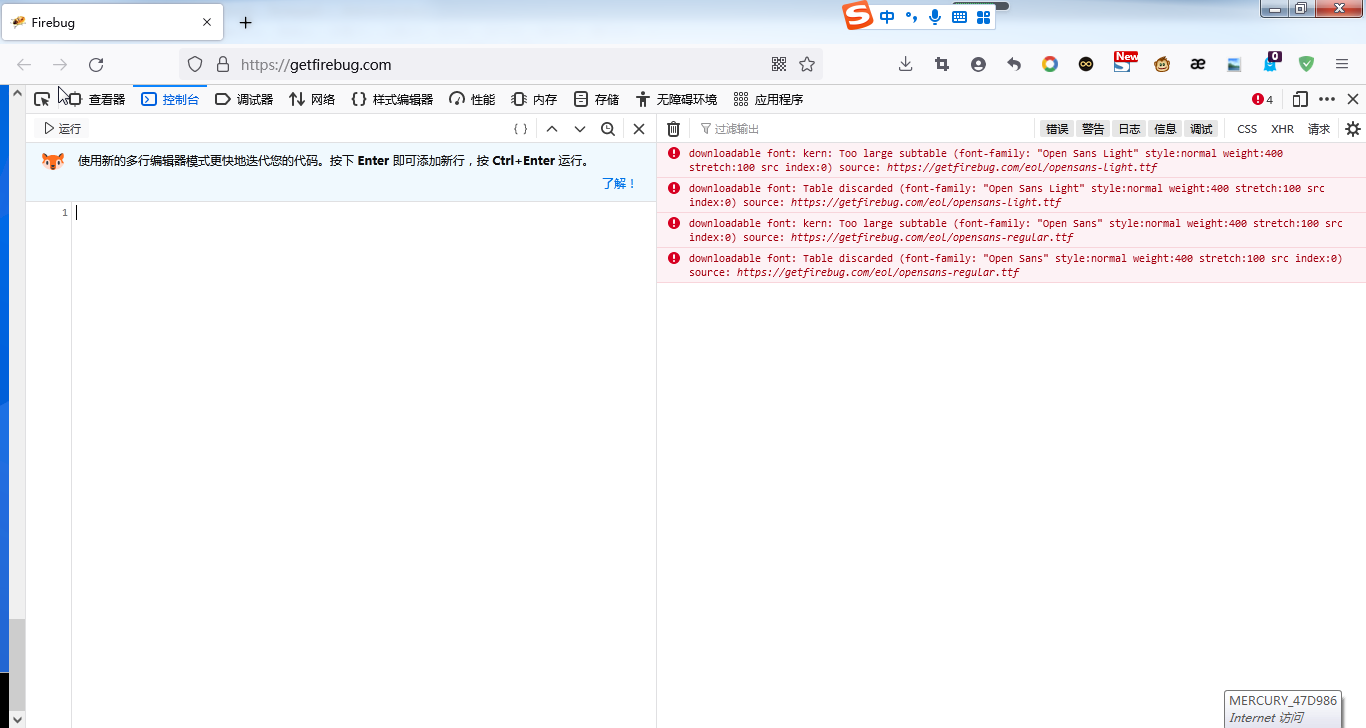Image resolution: width=1366 pixels, height=728 pixels.
Task: Focus the 过滤输出 filter input field
Action: [x=865, y=129]
